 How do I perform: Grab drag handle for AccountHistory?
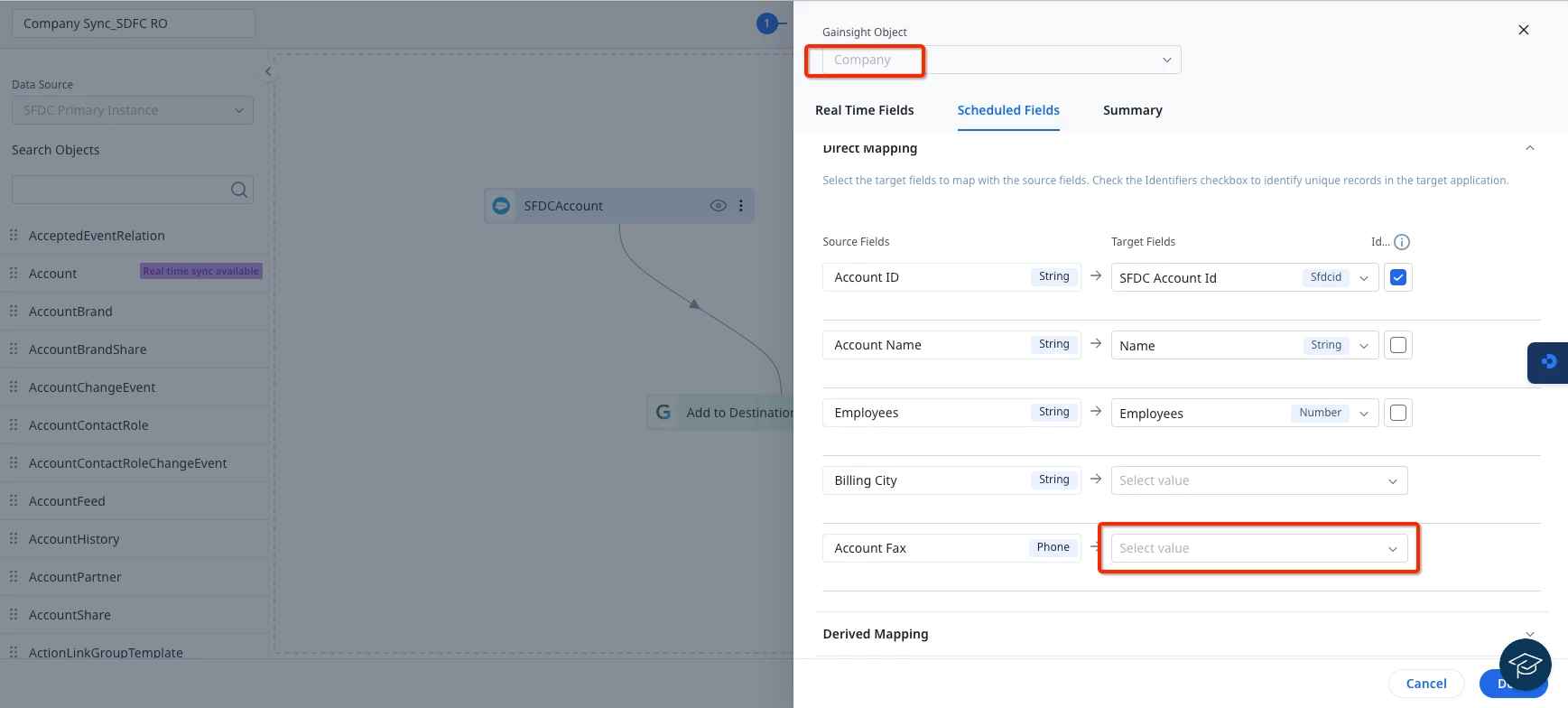14,538
